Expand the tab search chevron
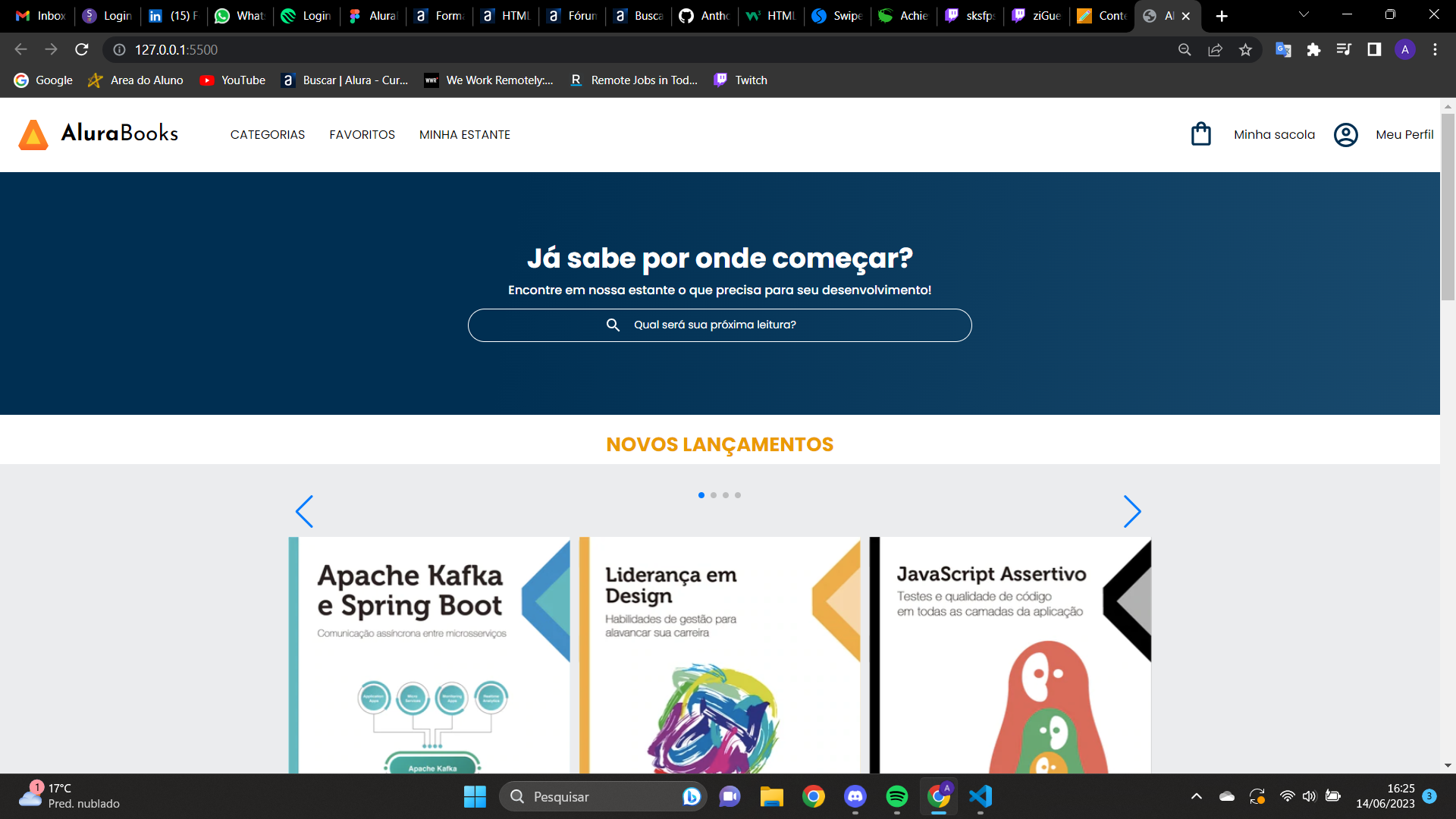This screenshot has width=1456, height=819. click(x=1304, y=15)
